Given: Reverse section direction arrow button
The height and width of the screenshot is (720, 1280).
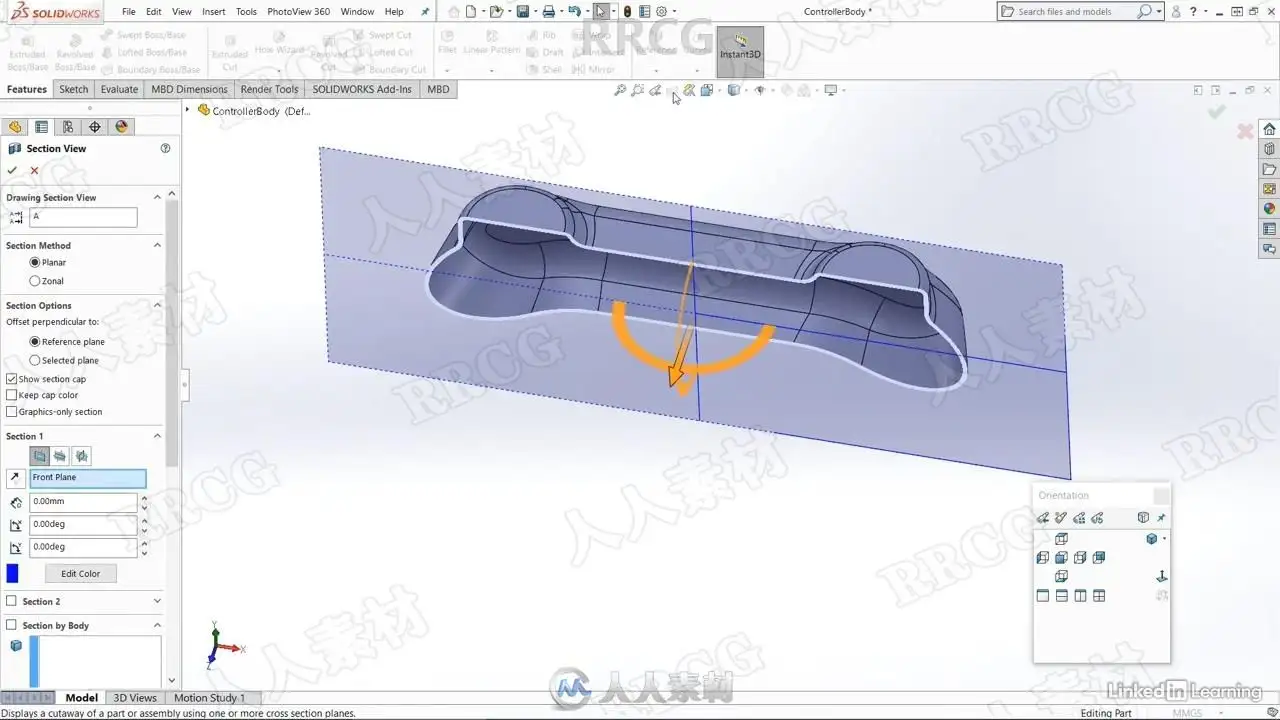Looking at the screenshot, I should (x=15, y=478).
